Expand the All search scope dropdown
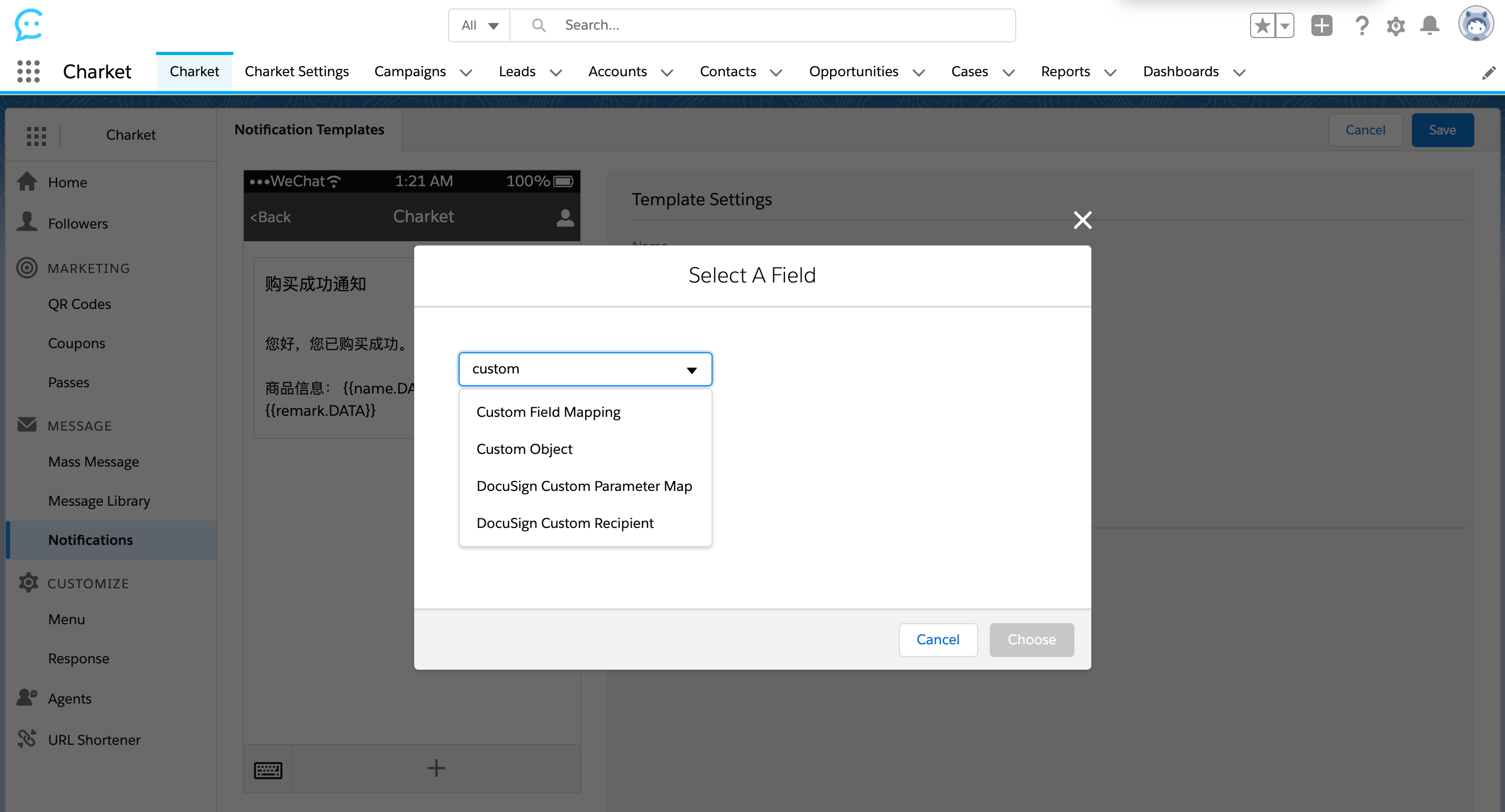This screenshot has width=1505, height=812. 480,26
